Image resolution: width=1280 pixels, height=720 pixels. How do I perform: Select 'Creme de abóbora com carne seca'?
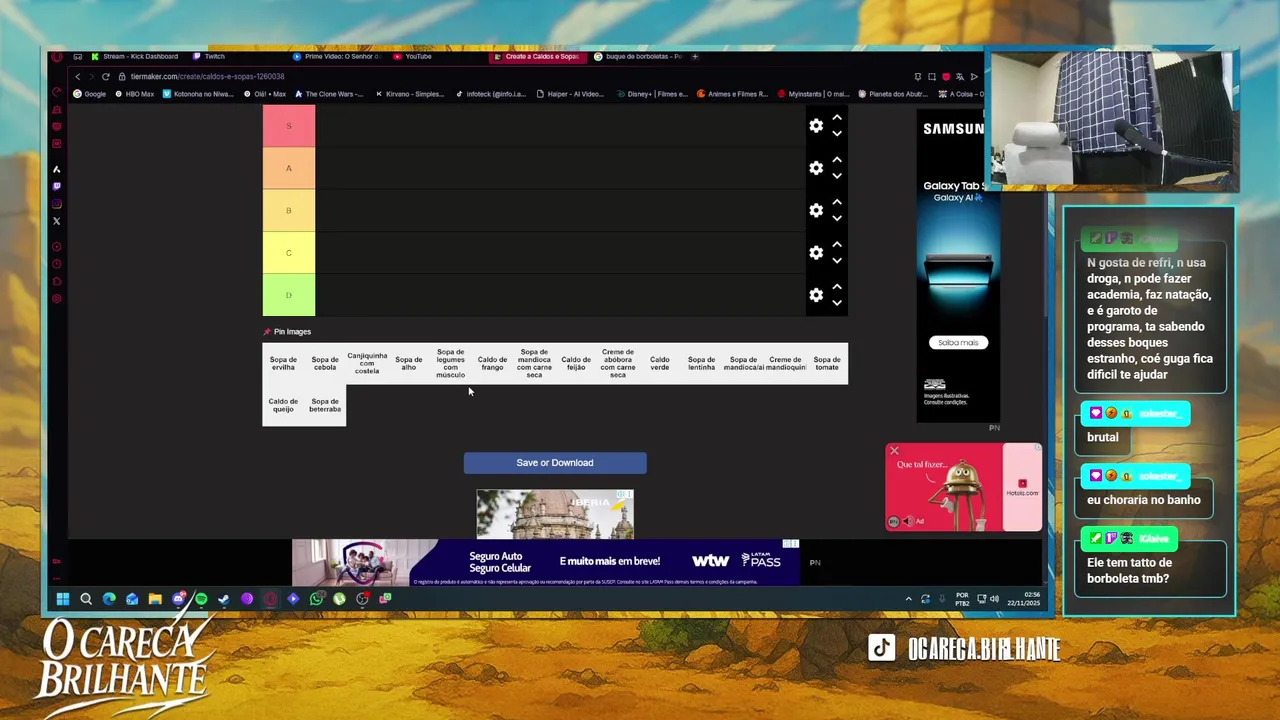(618, 363)
